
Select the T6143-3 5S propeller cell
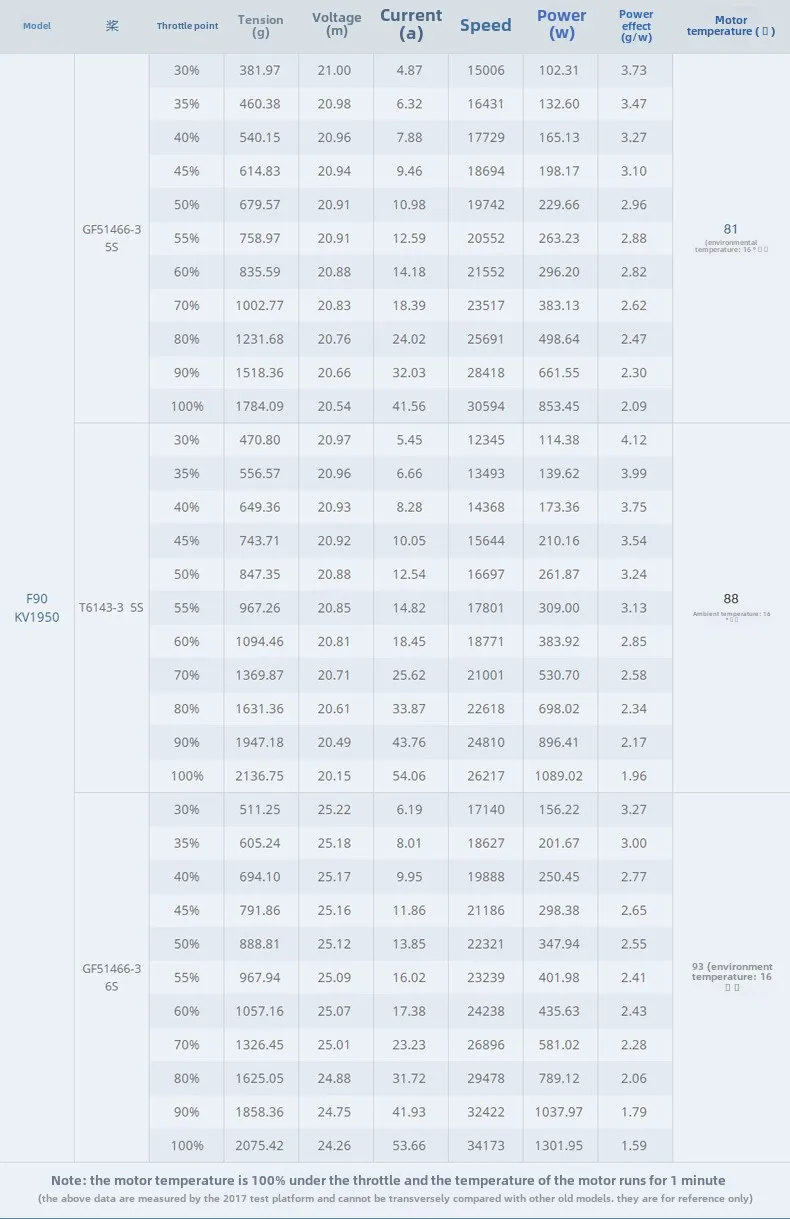point(112,607)
